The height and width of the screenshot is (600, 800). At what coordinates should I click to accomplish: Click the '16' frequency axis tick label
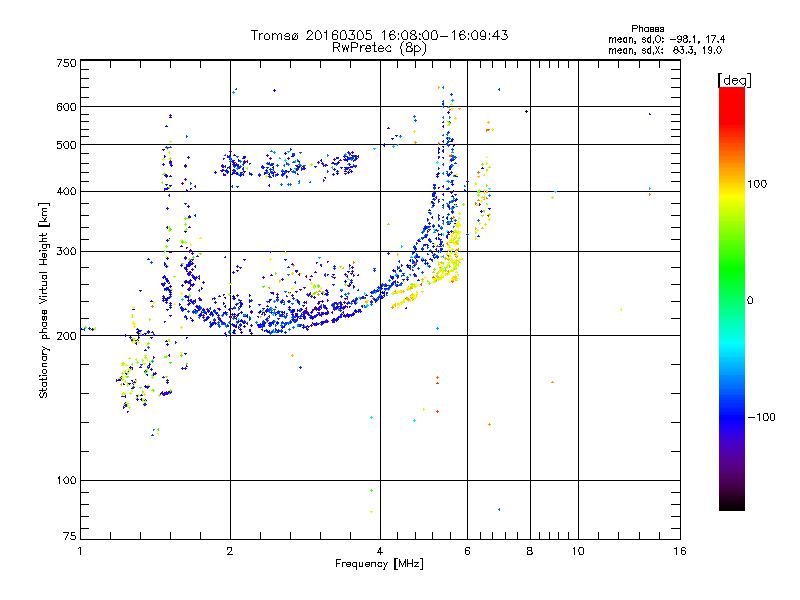680,551
